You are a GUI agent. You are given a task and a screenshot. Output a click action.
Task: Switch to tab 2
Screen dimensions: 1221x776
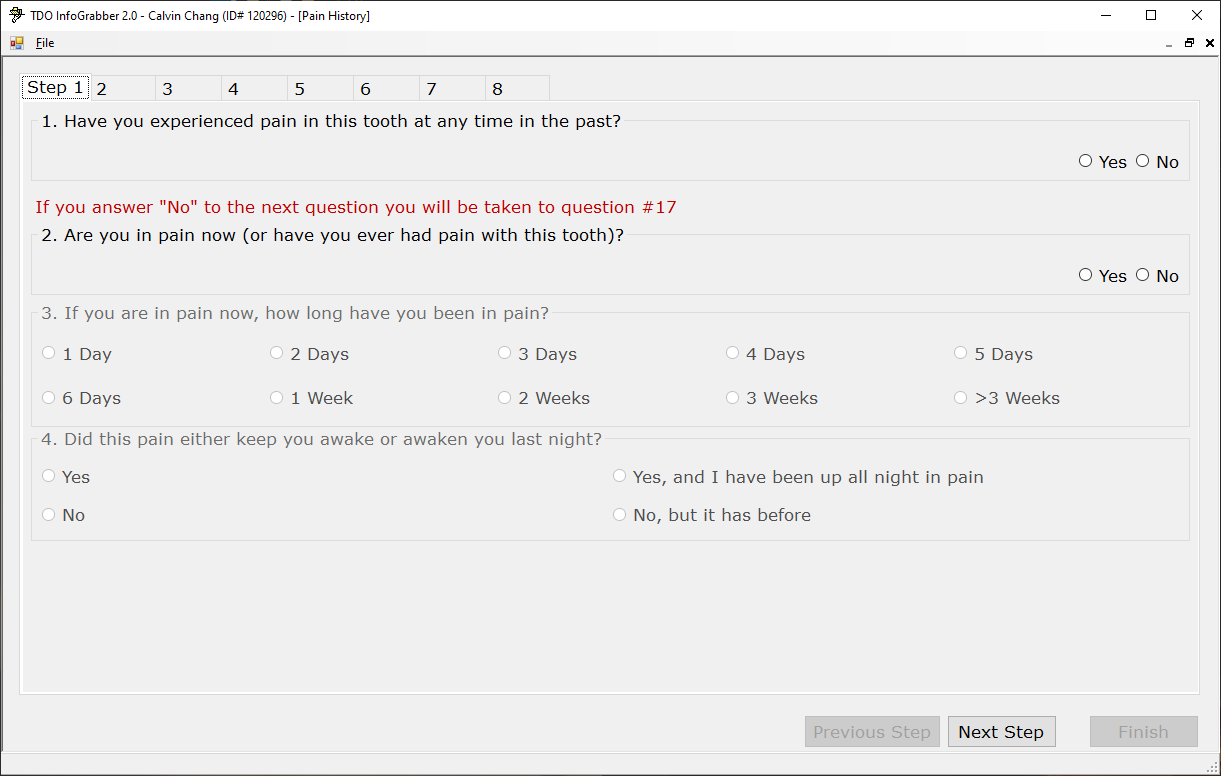[x=102, y=89]
